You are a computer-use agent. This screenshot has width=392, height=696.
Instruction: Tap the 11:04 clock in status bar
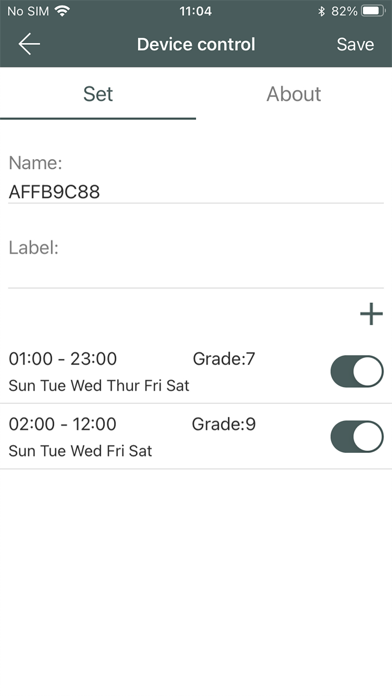tap(196, 11)
